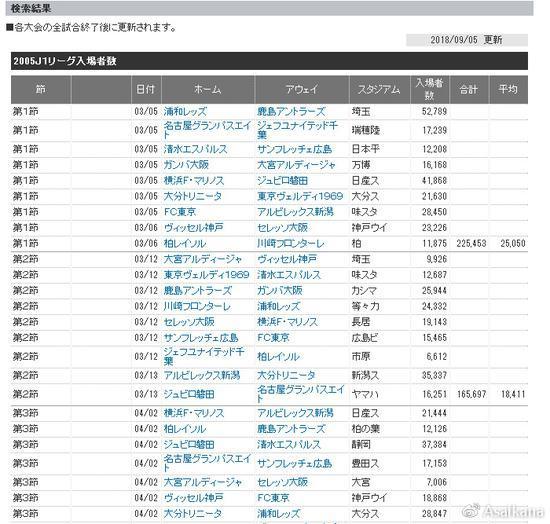Open away team 東京ヴェルディ1969 in 21,630 row
This screenshot has width=550, height=524.
(x=300, y=196)
